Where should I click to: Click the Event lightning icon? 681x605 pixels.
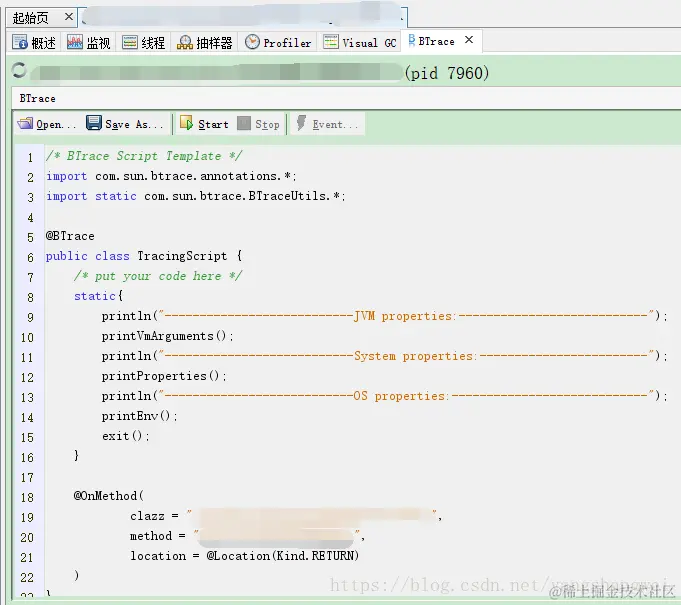pyautogui.click(x=301, y=123)
